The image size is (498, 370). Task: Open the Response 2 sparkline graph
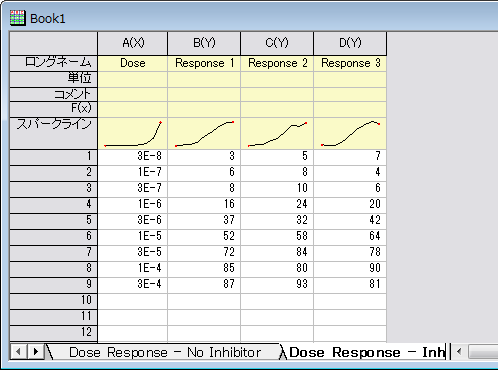click(277, 133)
